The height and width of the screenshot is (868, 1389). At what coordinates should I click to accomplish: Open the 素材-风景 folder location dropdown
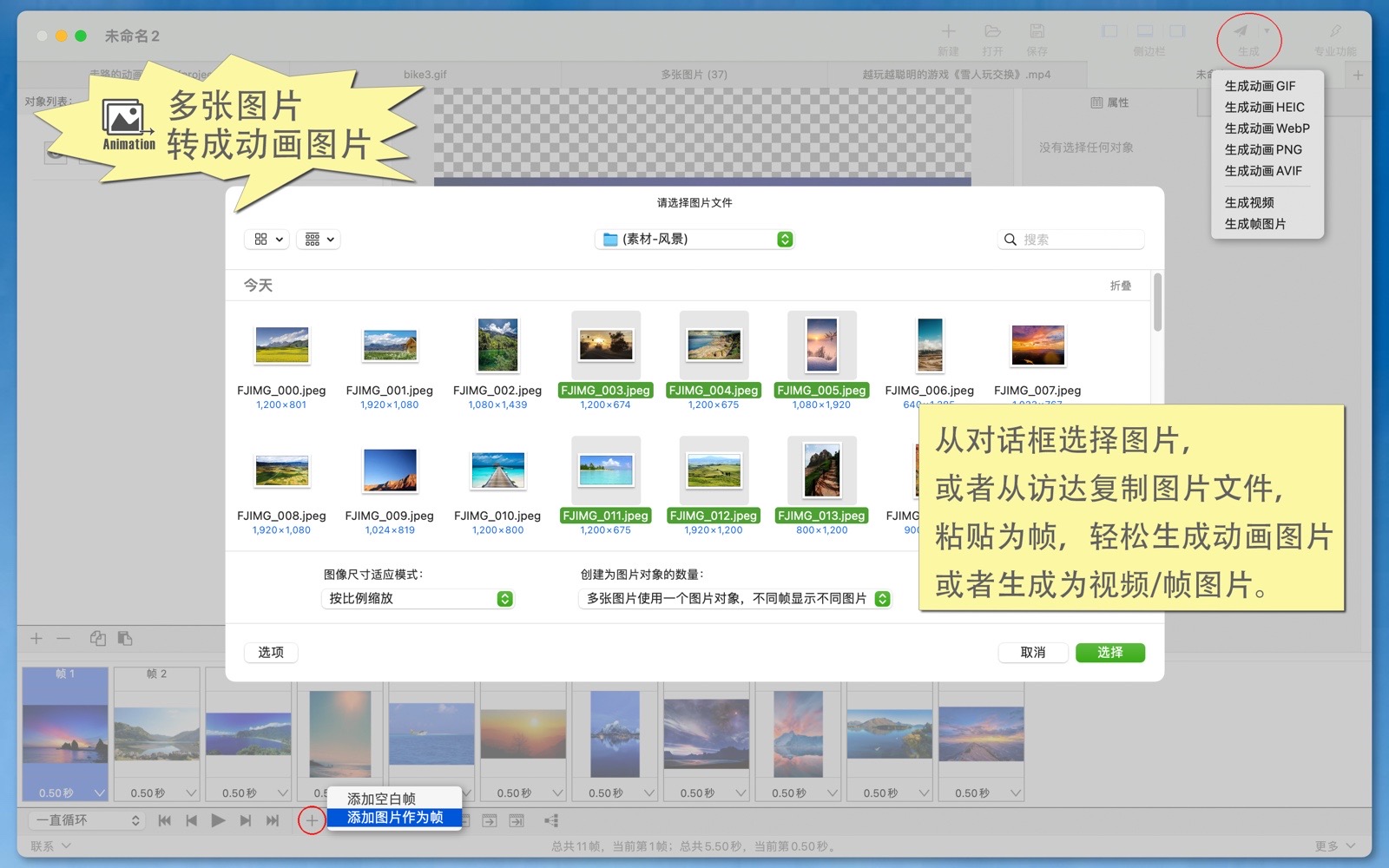coord(694,240)
